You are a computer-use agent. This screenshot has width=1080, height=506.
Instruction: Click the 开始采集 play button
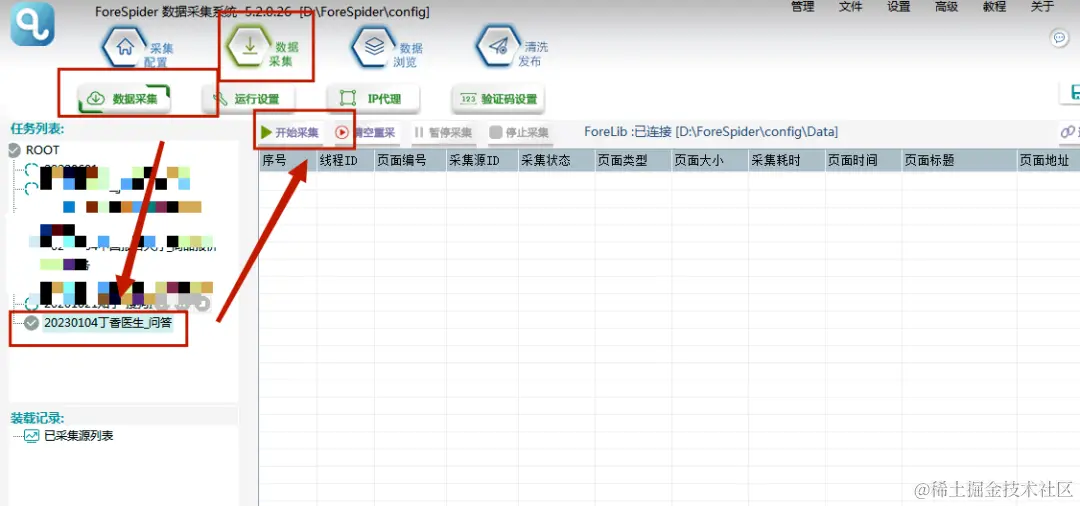click(289, 132)
